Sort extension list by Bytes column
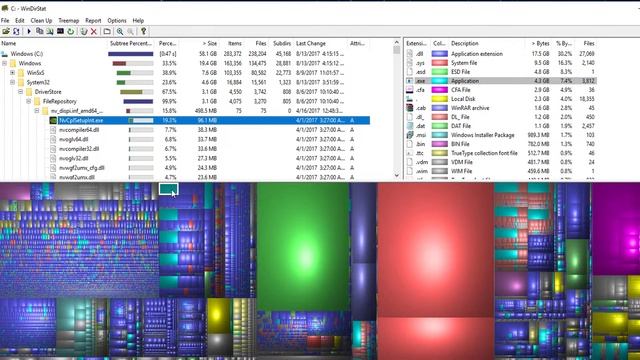Viewport: 640px width, 360px height. [x=538, y=43]
